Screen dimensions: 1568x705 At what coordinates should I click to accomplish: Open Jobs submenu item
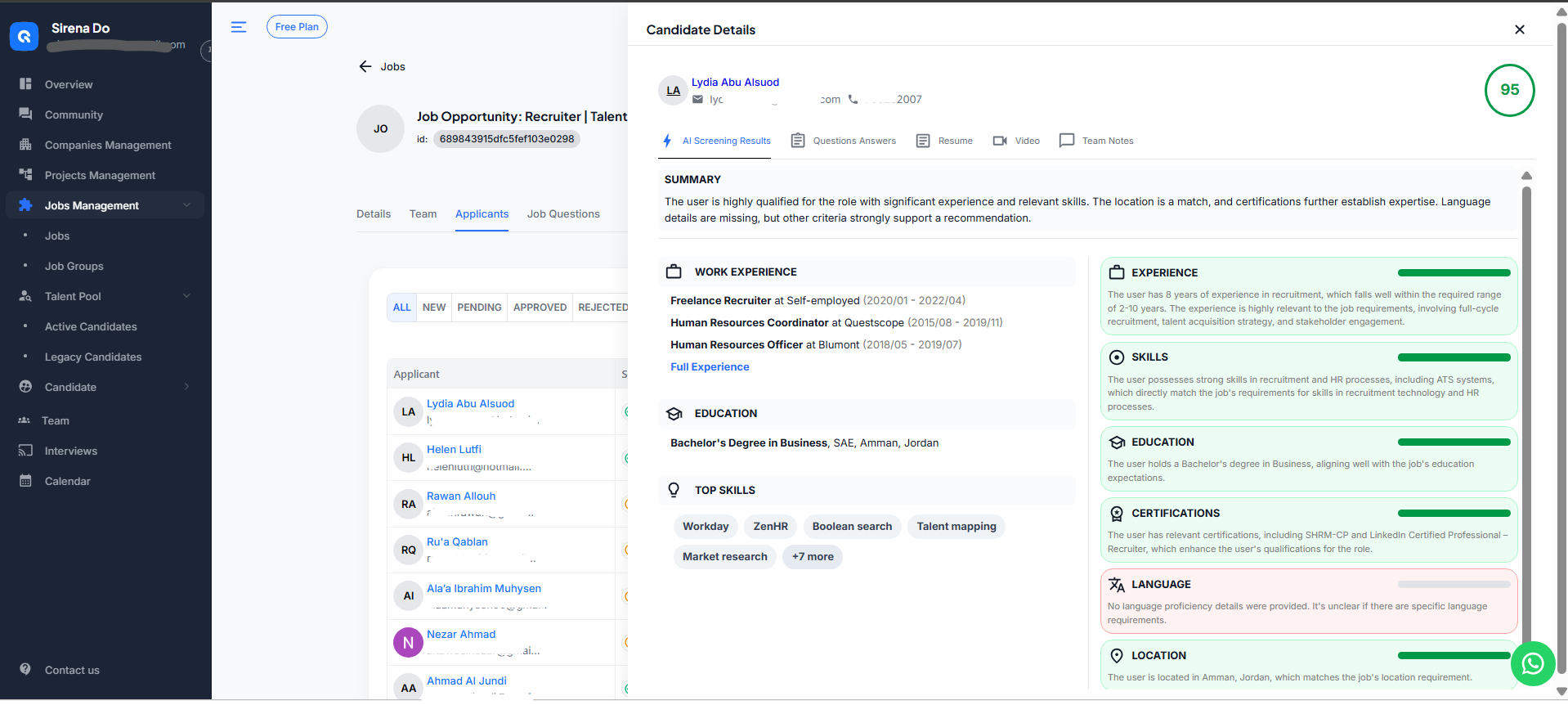57,236
